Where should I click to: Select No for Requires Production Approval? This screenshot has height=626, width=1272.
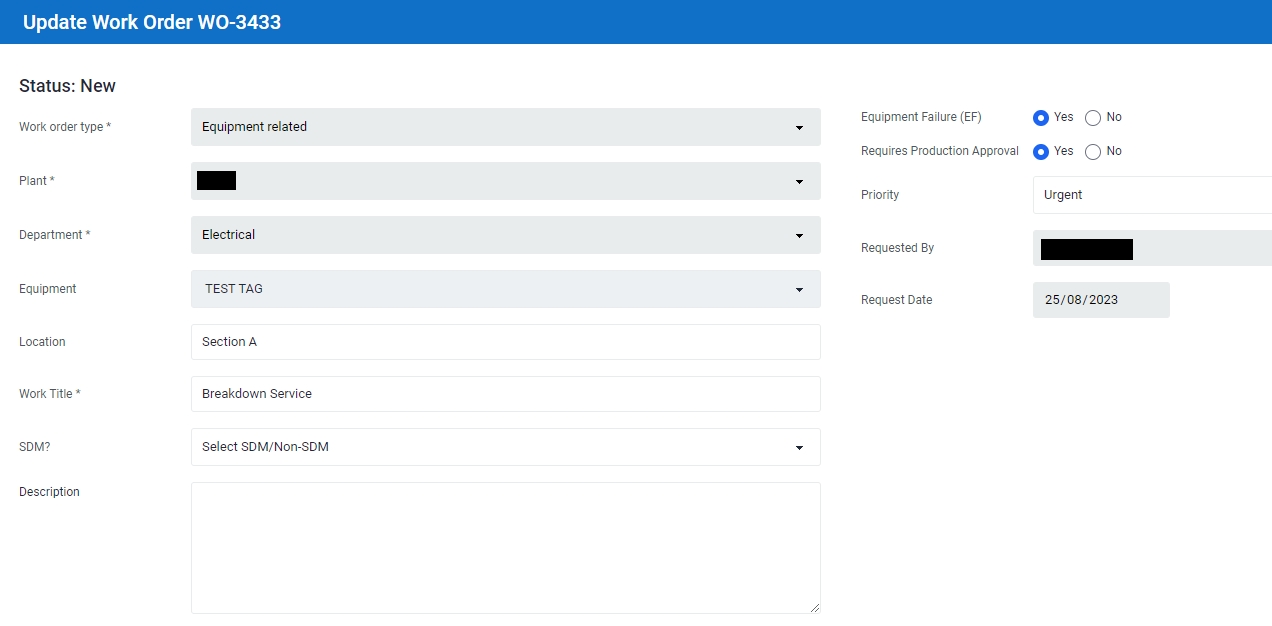[x=1093, y=152]
